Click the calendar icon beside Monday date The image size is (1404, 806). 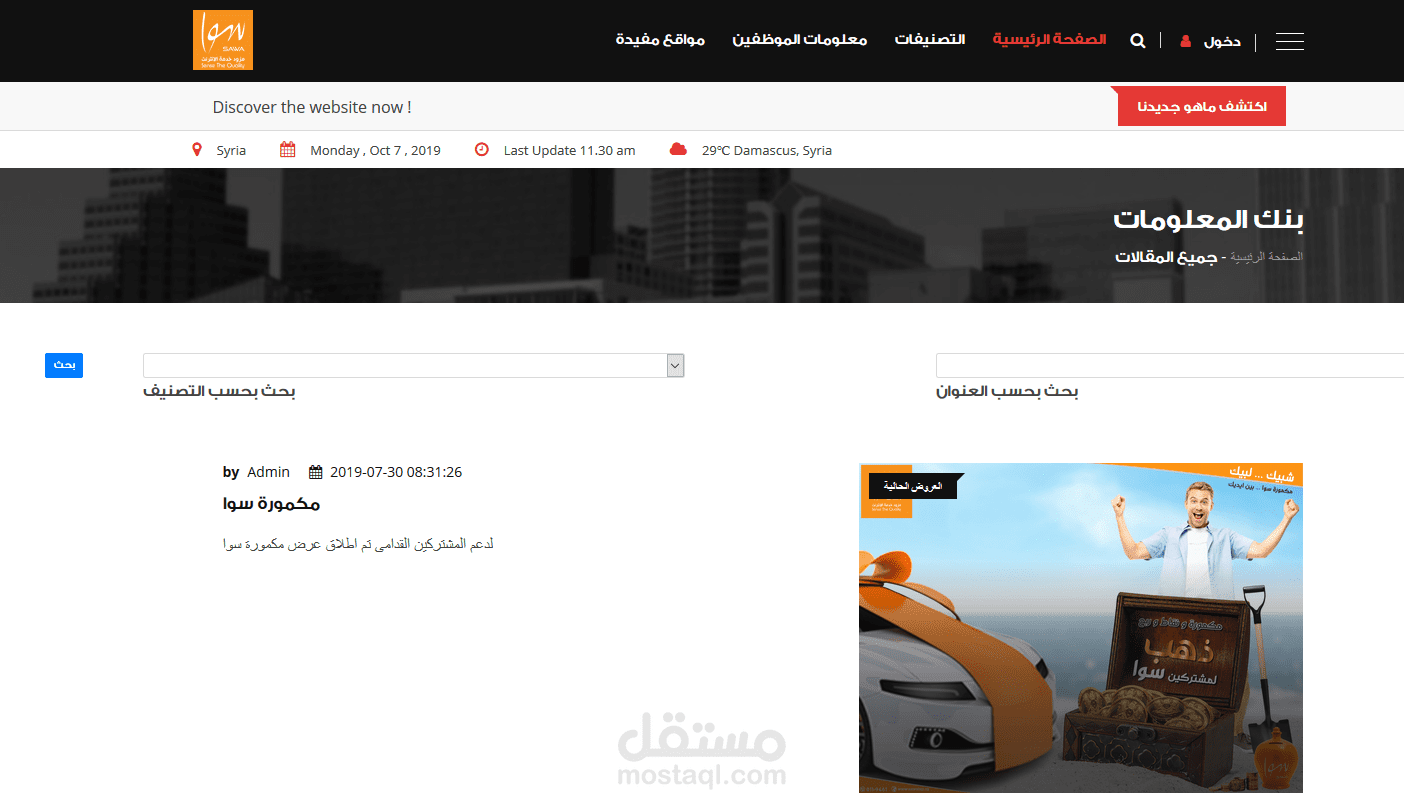pos(288,150)
